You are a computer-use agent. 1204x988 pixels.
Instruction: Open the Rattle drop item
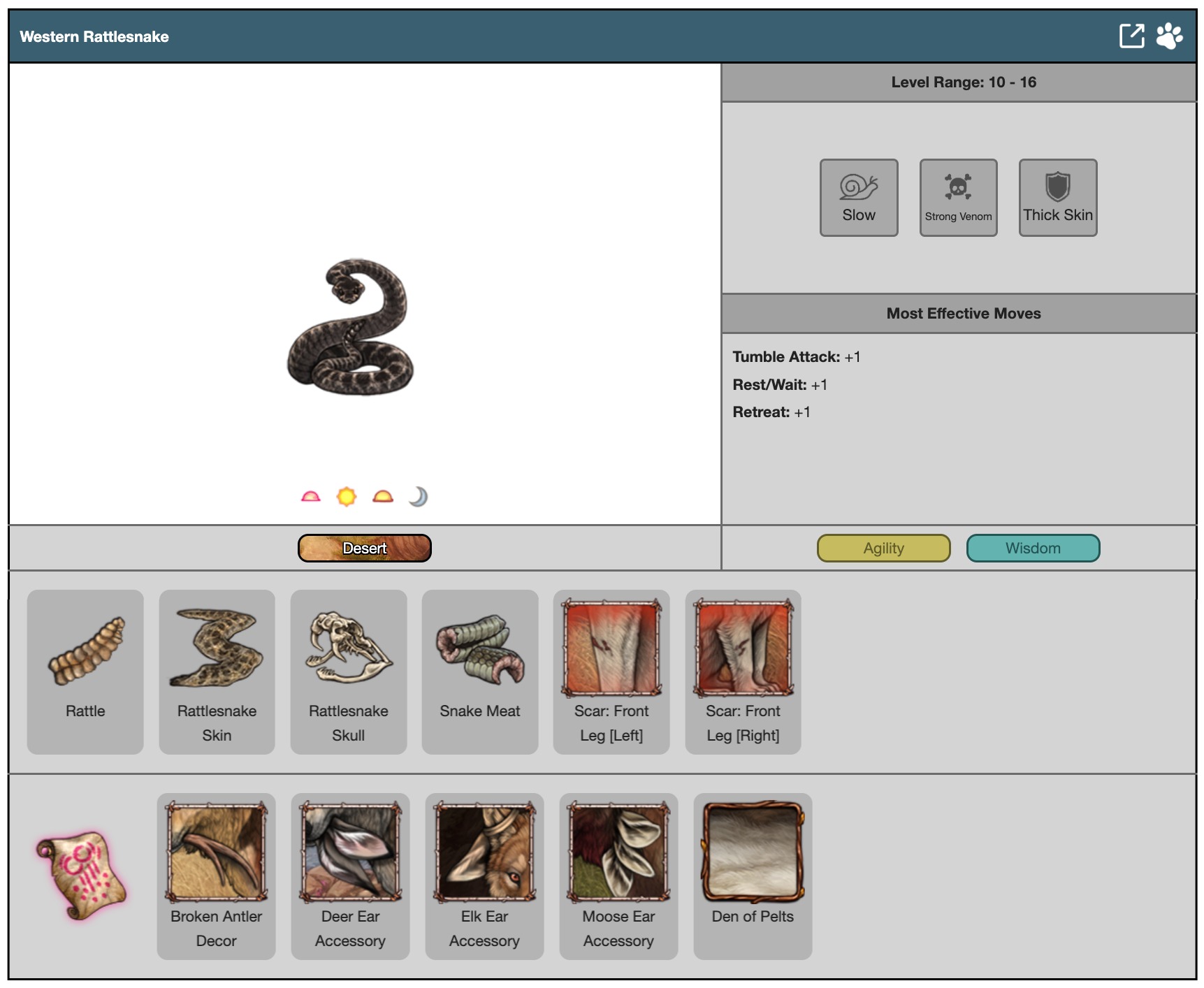pyautogui.click(x=85, y=671)
